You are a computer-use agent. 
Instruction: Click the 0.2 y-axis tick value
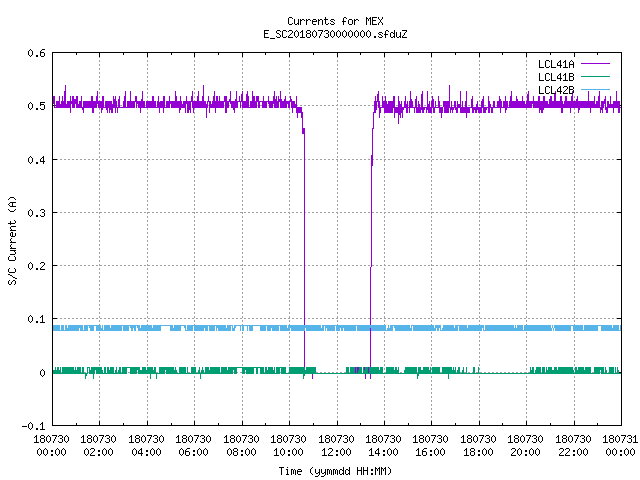(36, 266)
